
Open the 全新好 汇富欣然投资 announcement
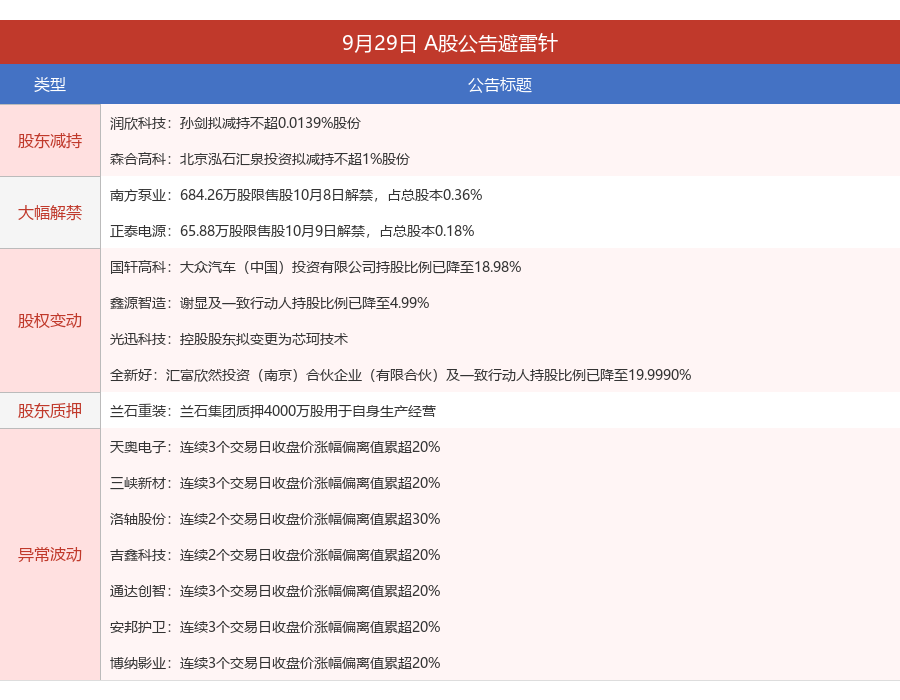pyautogui.click(x=400, y=375)
